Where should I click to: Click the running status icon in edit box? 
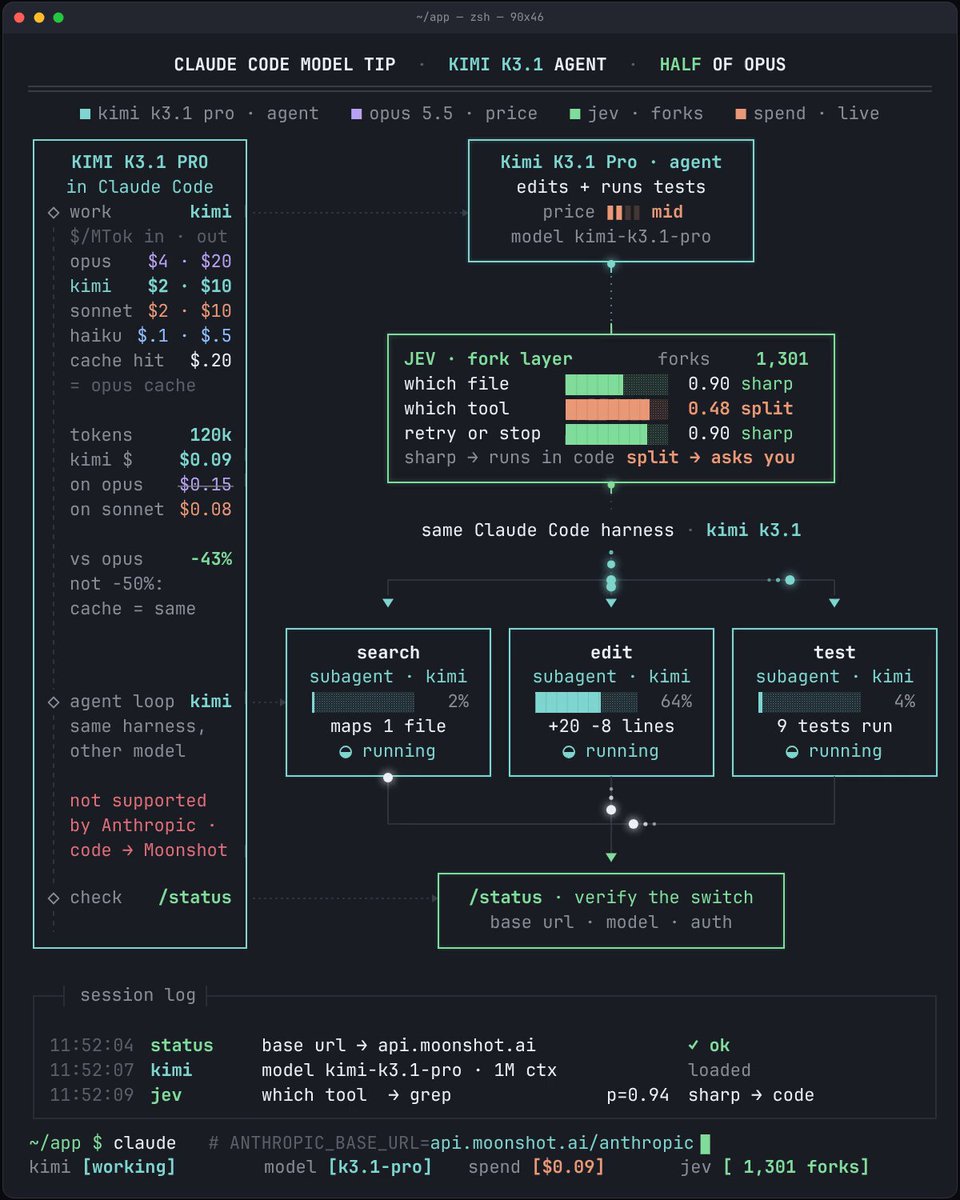(568, 751)
